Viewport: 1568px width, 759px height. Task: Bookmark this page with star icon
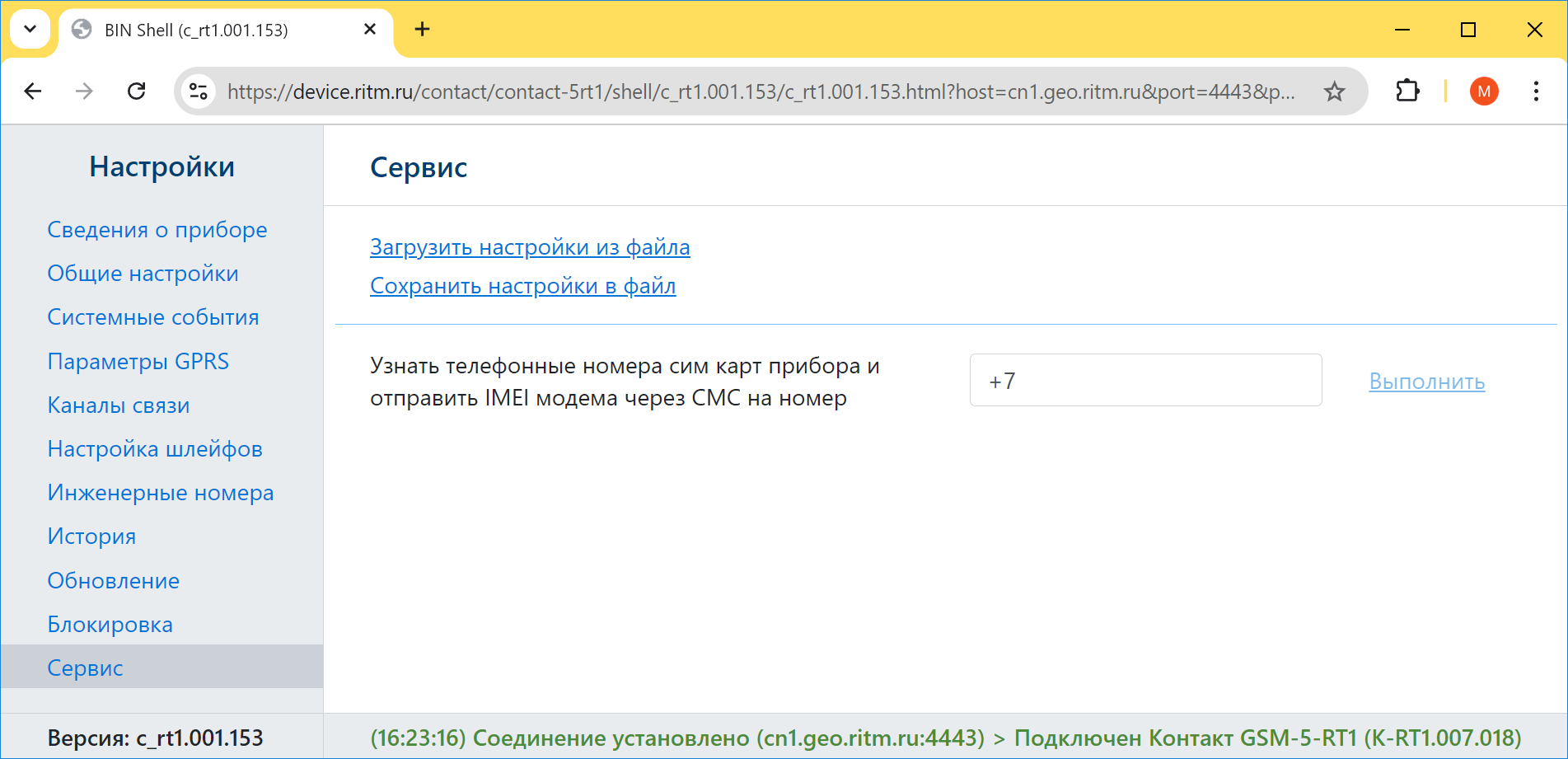[1334, 91]
